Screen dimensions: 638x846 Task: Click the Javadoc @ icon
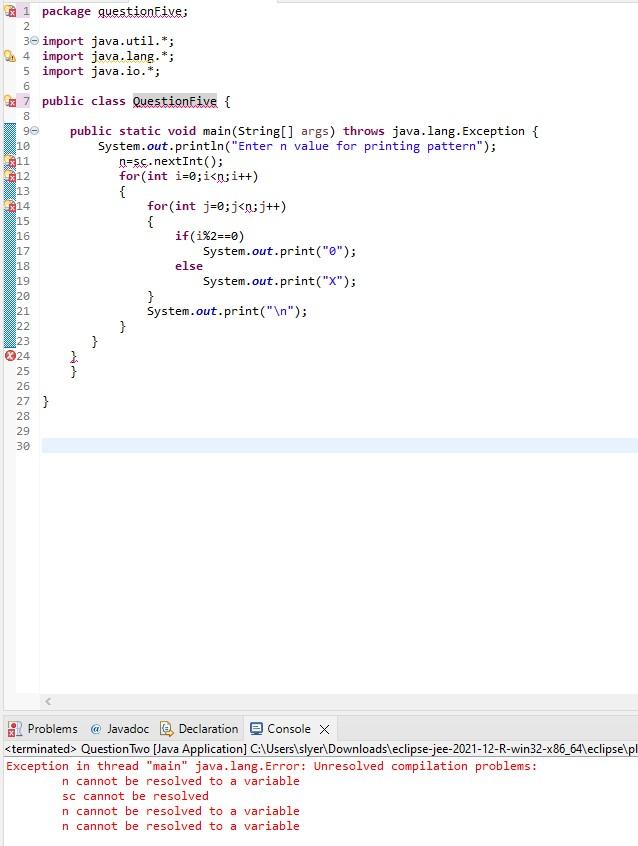(96, 729)
